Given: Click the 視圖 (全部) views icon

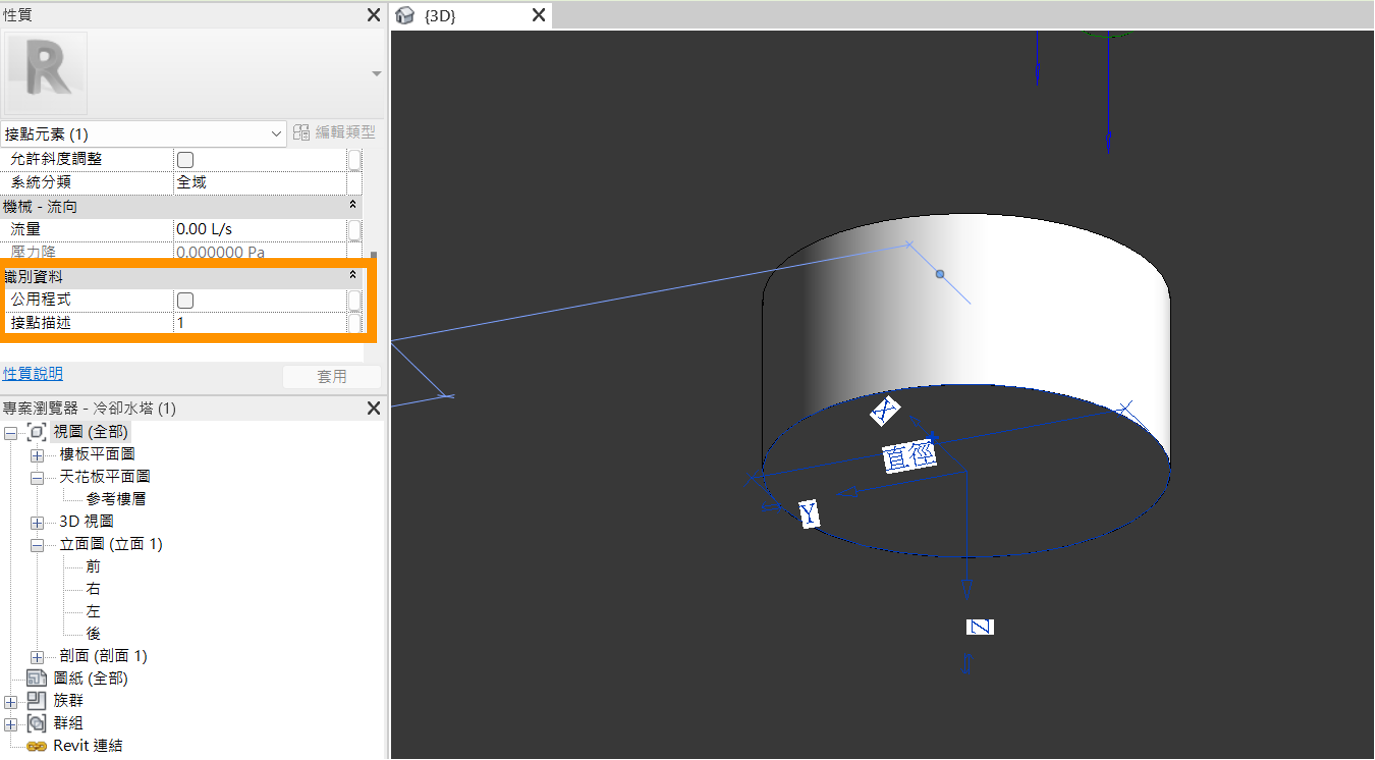Looking at the screenshot, I should click(37, 432).
